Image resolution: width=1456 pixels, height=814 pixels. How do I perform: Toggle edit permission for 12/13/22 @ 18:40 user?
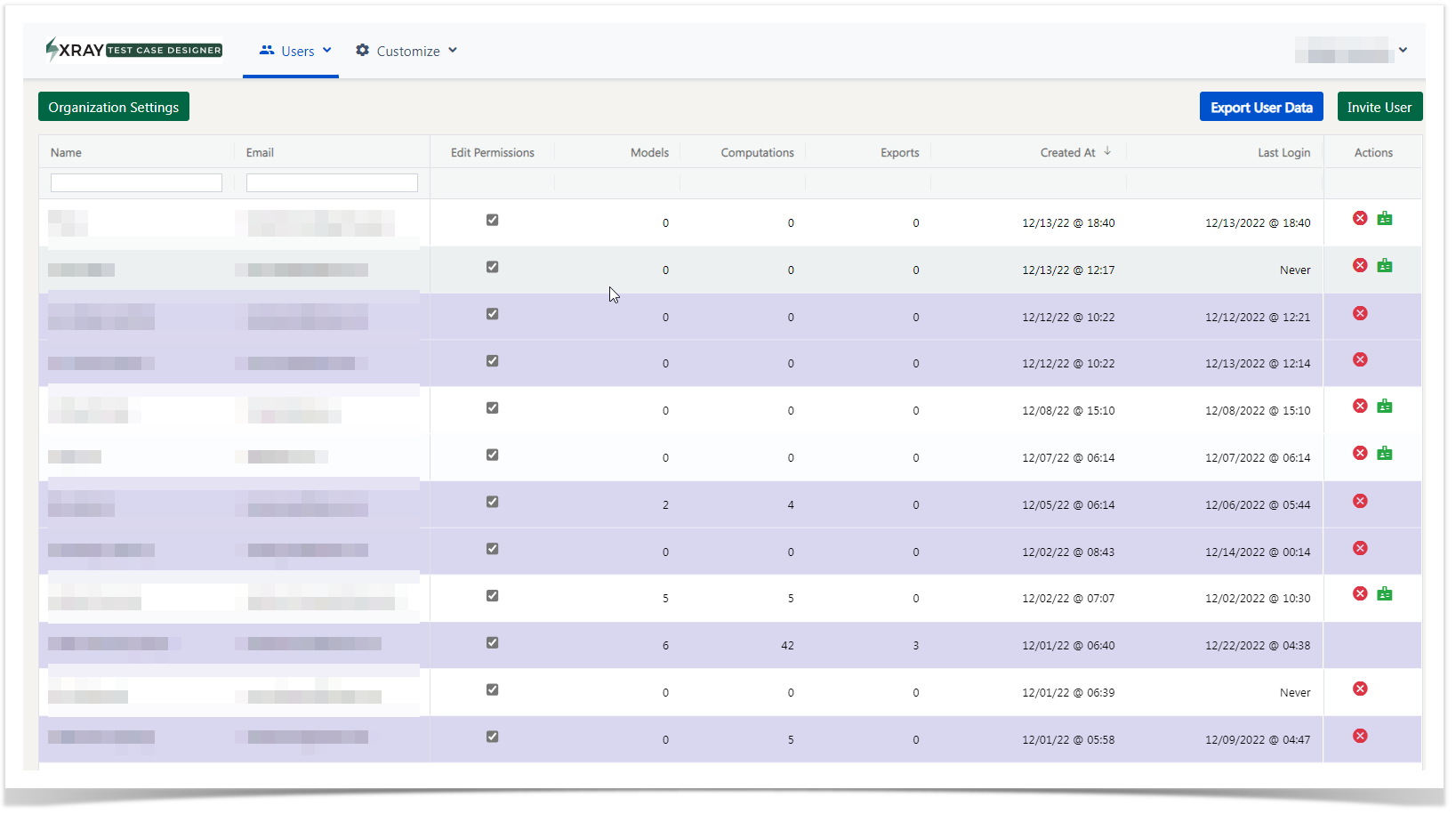coord(492,220)
